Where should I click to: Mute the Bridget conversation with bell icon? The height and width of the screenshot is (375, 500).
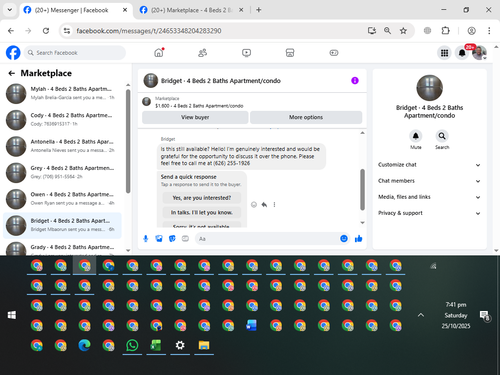tap(416, 136)
